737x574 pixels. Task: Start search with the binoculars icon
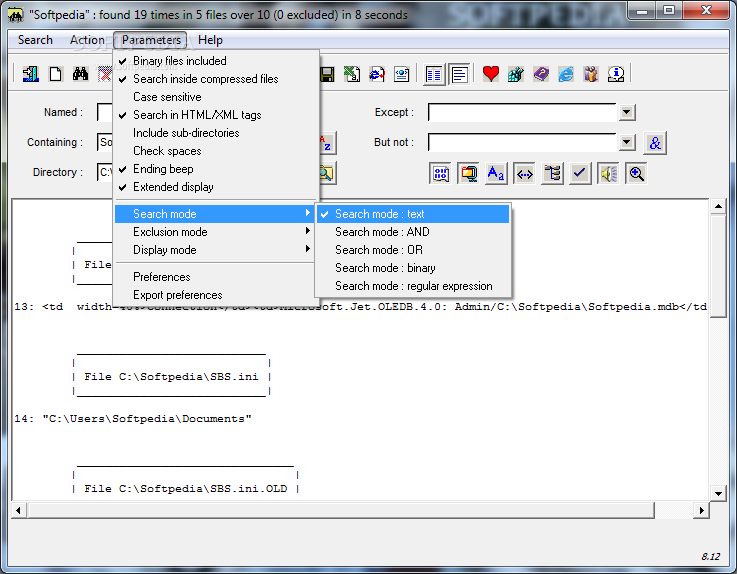[80, 74]
